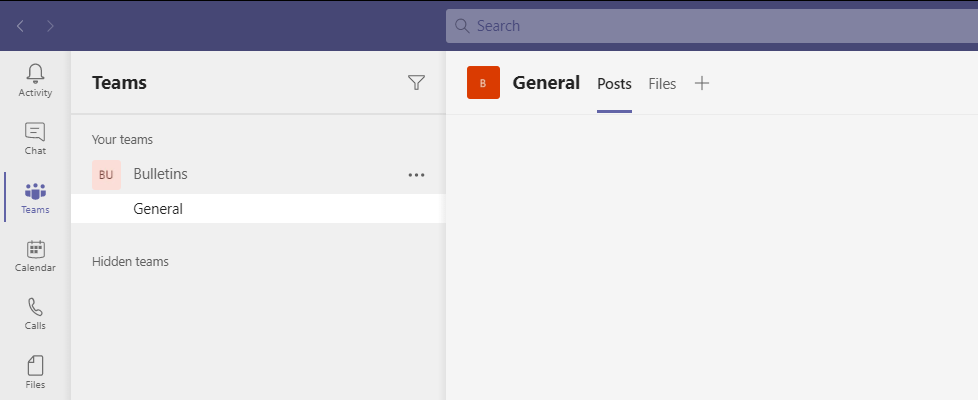Open Chat from the left rail
The height and width of the screenshot is (400, 978).
point(35,138)
